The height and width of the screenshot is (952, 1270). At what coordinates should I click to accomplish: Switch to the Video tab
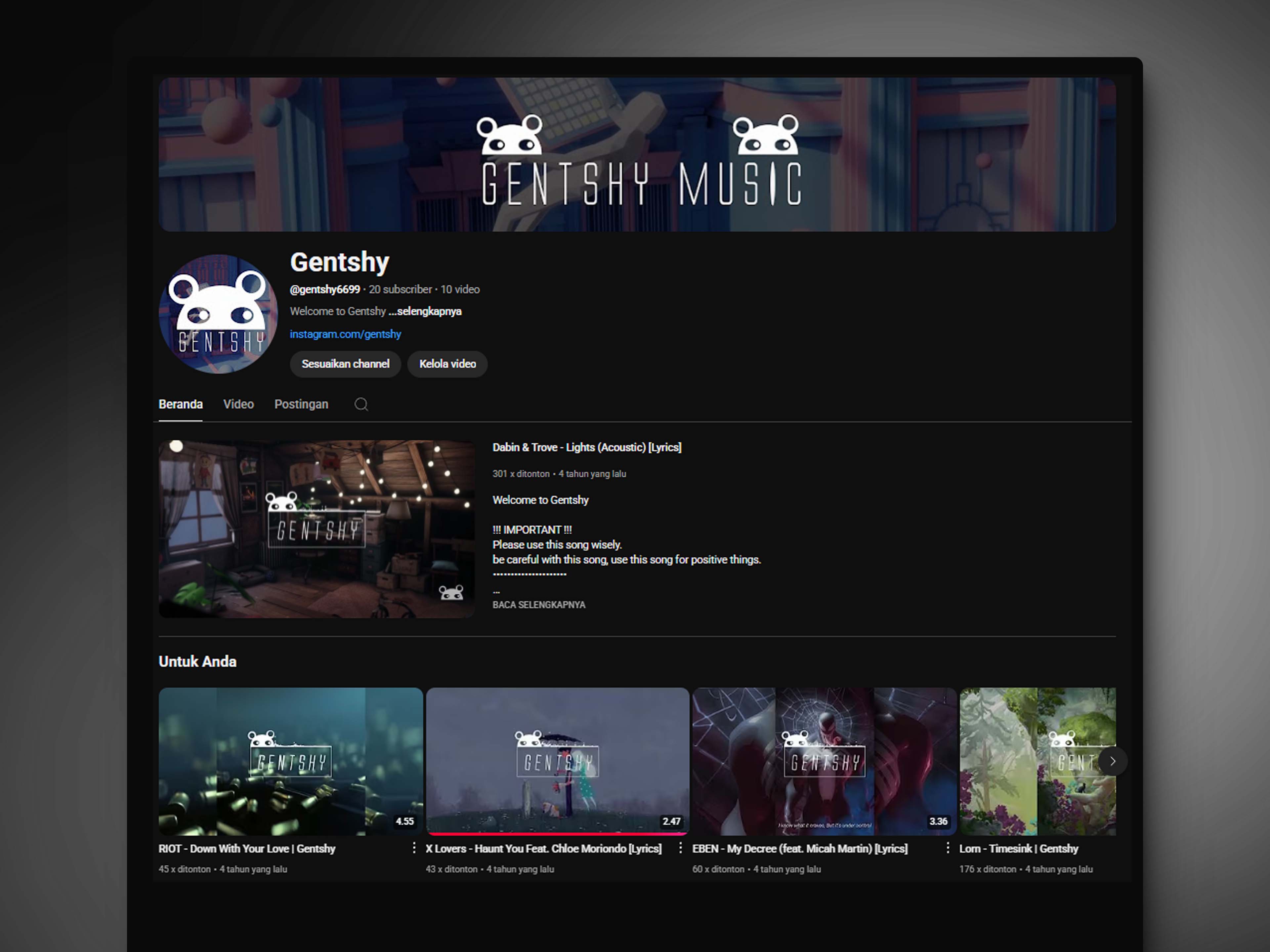pyautogui.click(x=238, y=405)
